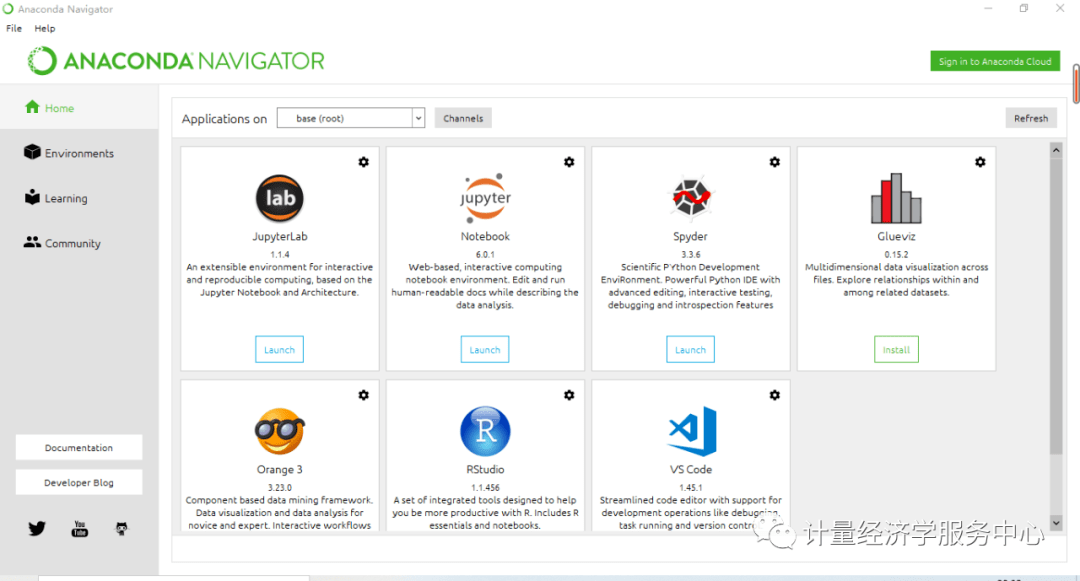Click the Learning book icon
The width and height of the screenshot is (1080, 581).
32,197
